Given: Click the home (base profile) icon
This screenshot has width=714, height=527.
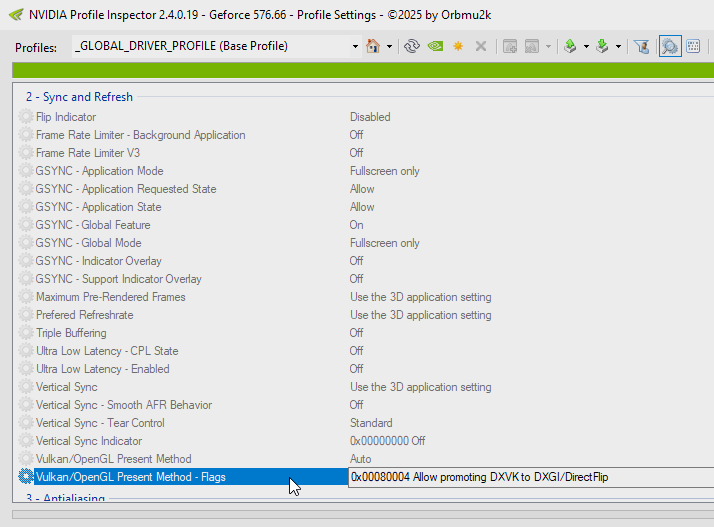Looking at the screenshot, I should coord(374,47).
